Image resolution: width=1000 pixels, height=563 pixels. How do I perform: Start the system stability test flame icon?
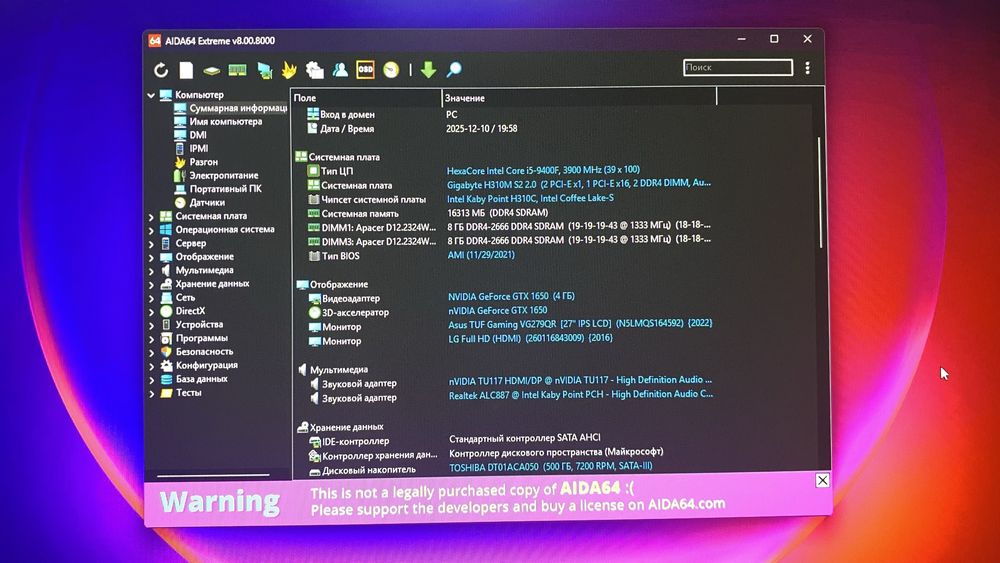(289, 69)
